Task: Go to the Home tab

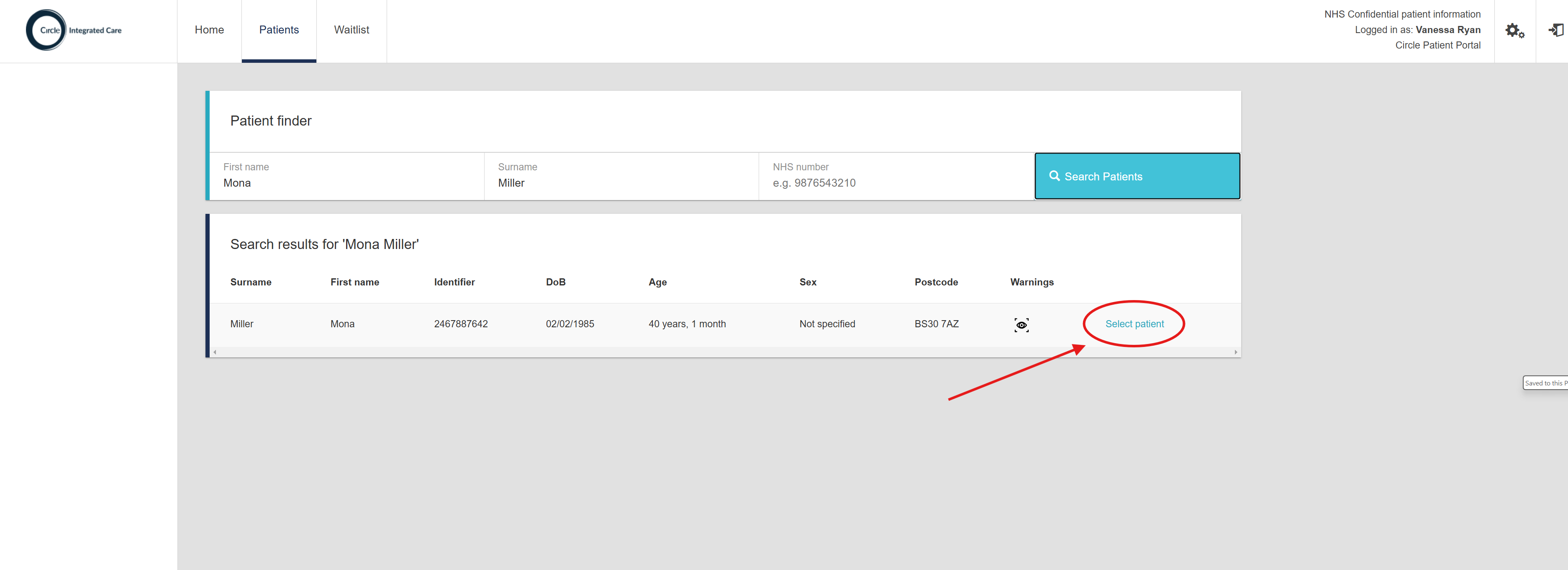Action: tap(209, 30)
